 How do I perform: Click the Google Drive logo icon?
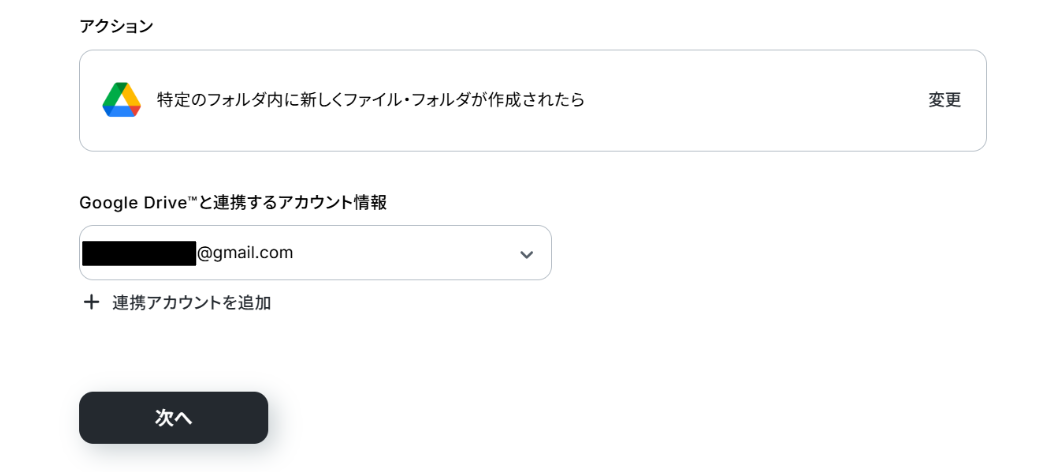coord(122,100)
